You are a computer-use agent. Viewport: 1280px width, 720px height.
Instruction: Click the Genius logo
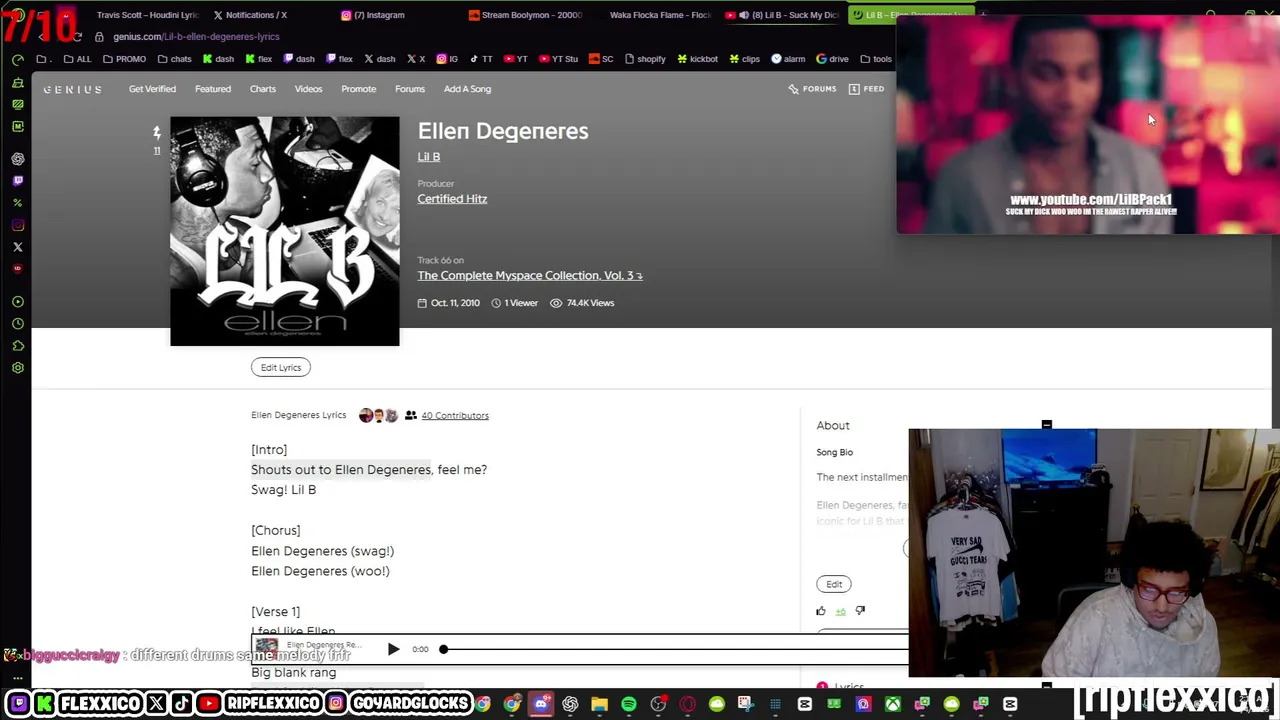[x=72, y=89]
